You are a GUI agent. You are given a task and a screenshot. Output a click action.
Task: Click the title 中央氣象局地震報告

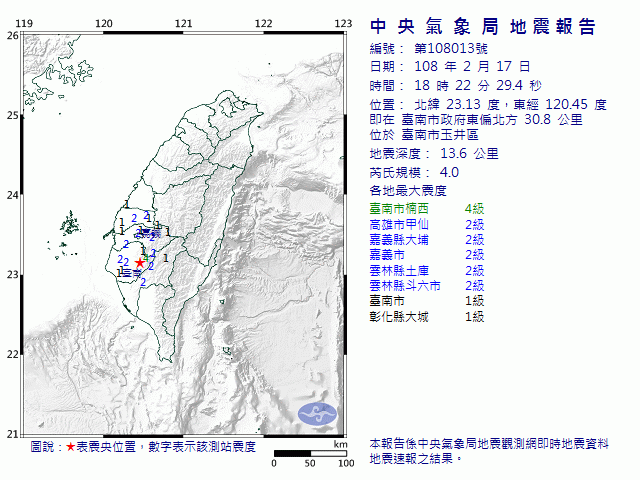coord(483,27)
